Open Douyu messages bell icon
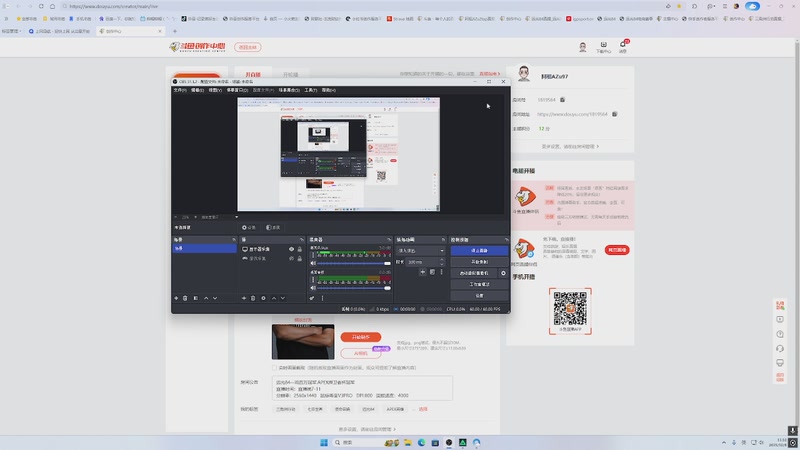Image resolution: width=800 pixels, height=450 pixels. click(x=623, y=46)
